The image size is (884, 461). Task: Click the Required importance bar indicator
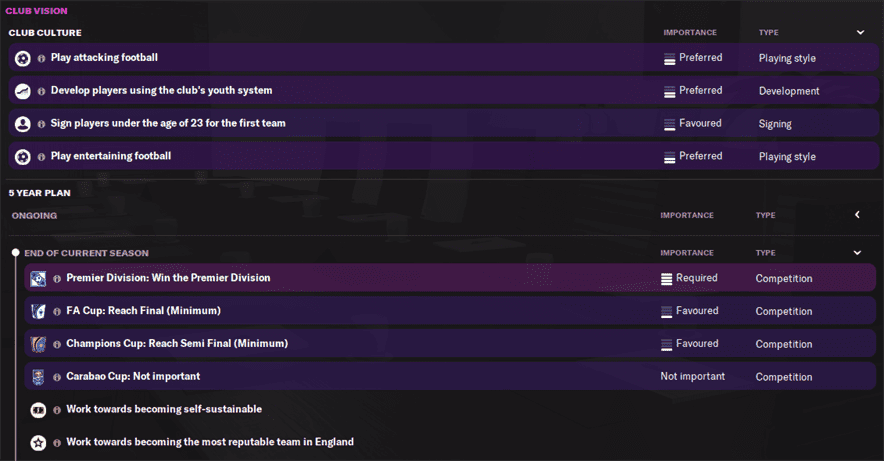point(667,278)
